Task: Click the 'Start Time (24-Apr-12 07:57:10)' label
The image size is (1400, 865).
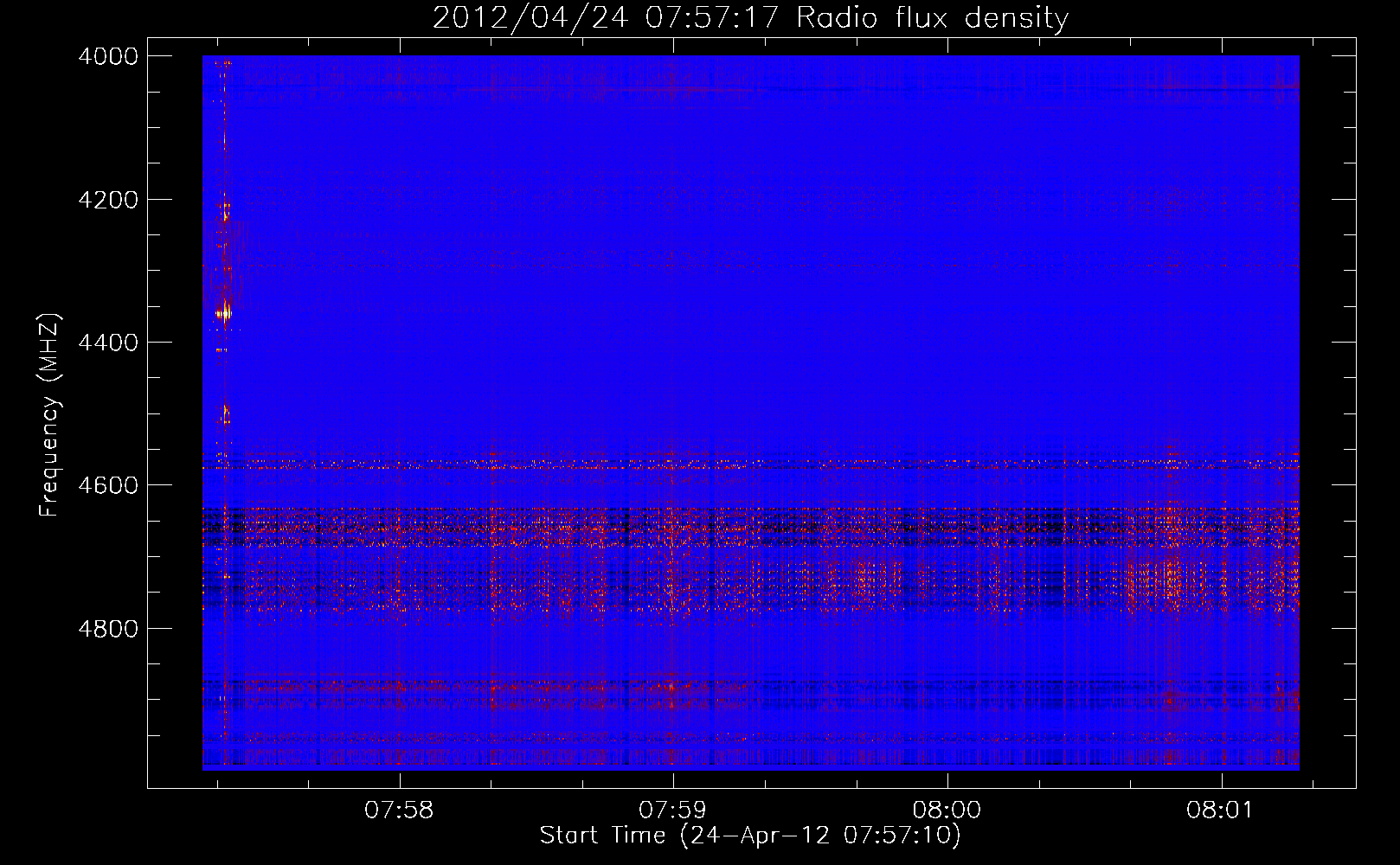Action: point(750,836)
